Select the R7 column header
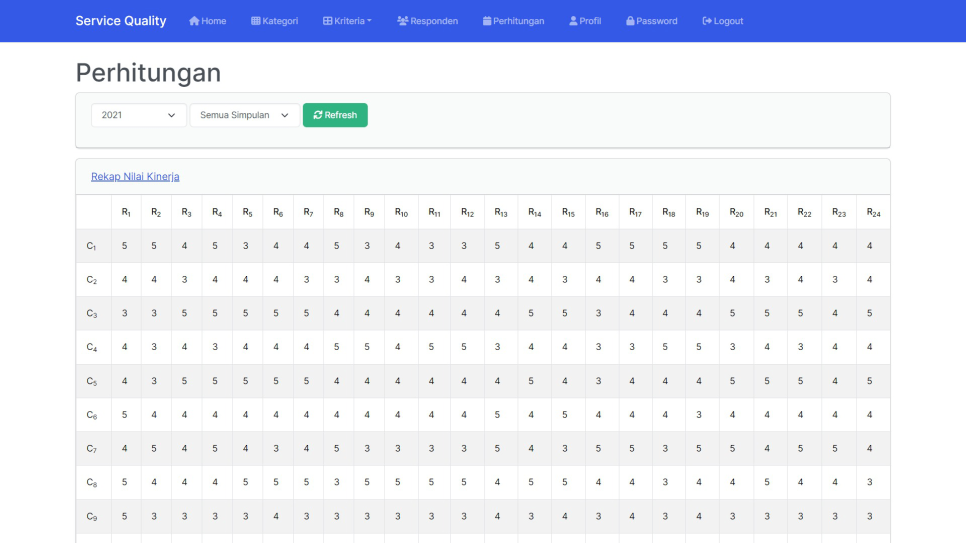The width and height of the screenshot is (966, 543). 309,212
